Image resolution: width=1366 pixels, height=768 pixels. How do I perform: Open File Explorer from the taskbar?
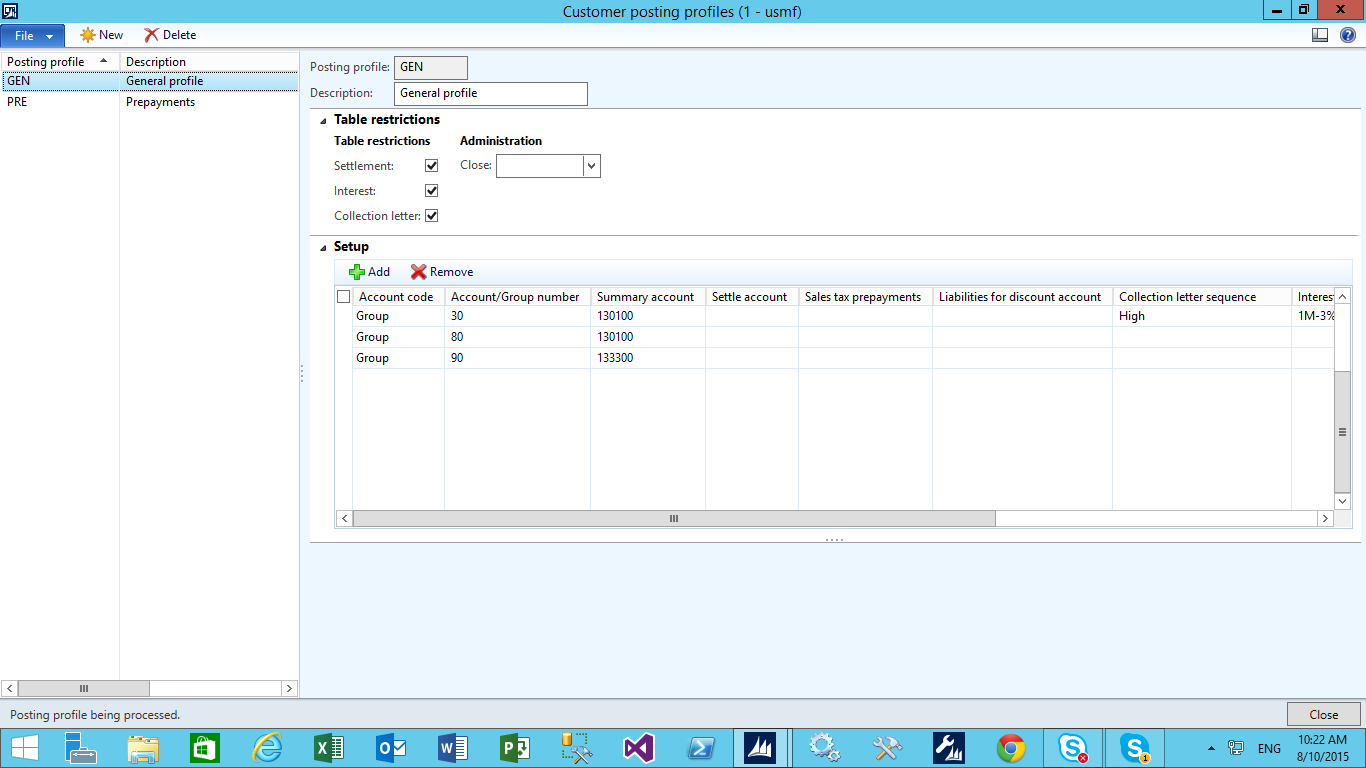pyautogui.click(x=143, y=748)
